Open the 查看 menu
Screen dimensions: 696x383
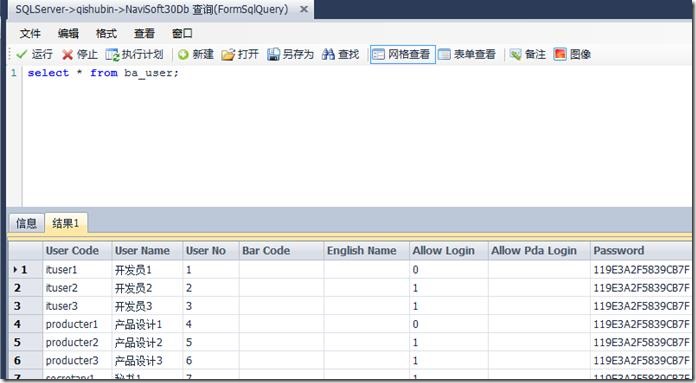(x=144, y=33)
